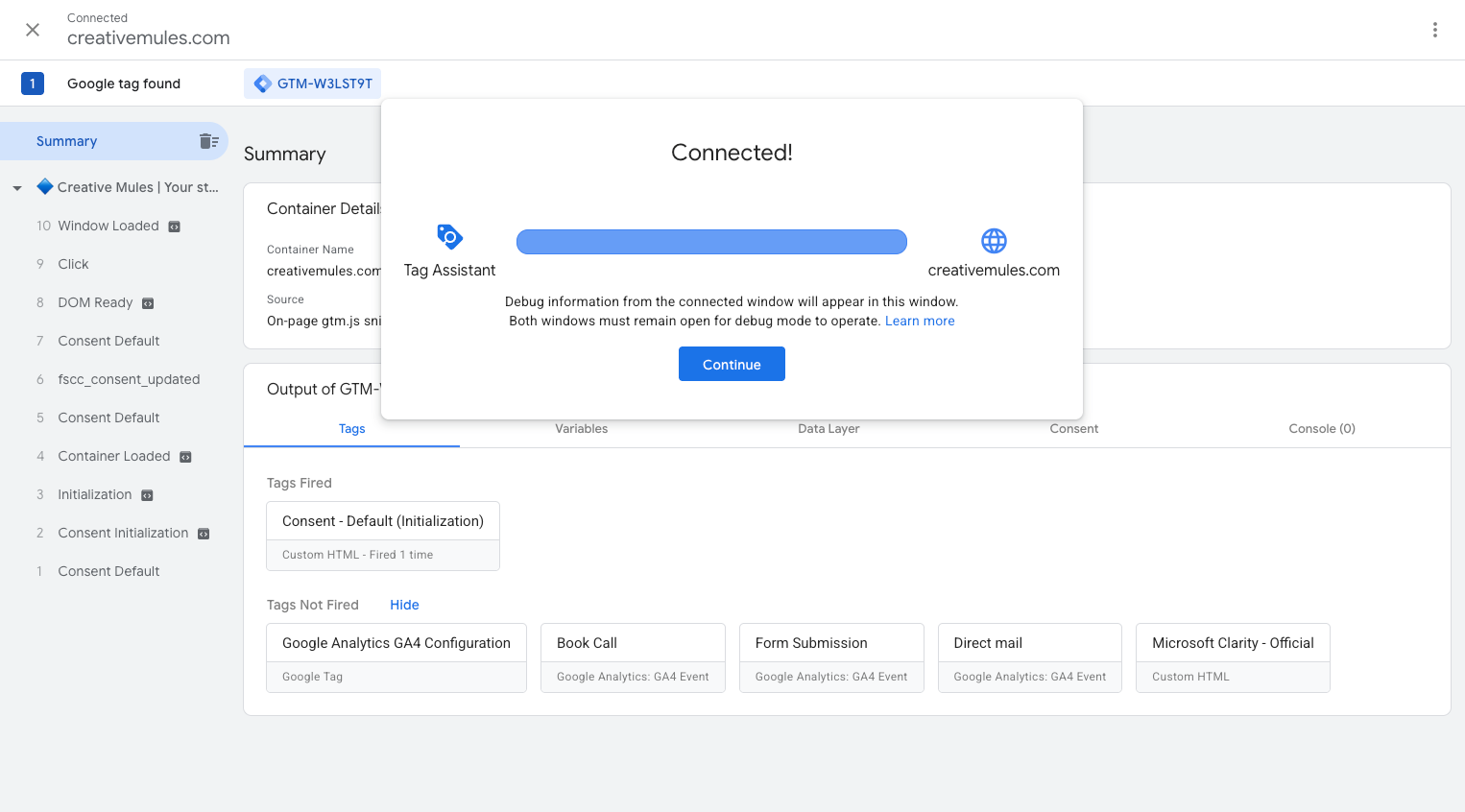
Task: Click the code icon beside Consent Initialization
Action: 204,534
